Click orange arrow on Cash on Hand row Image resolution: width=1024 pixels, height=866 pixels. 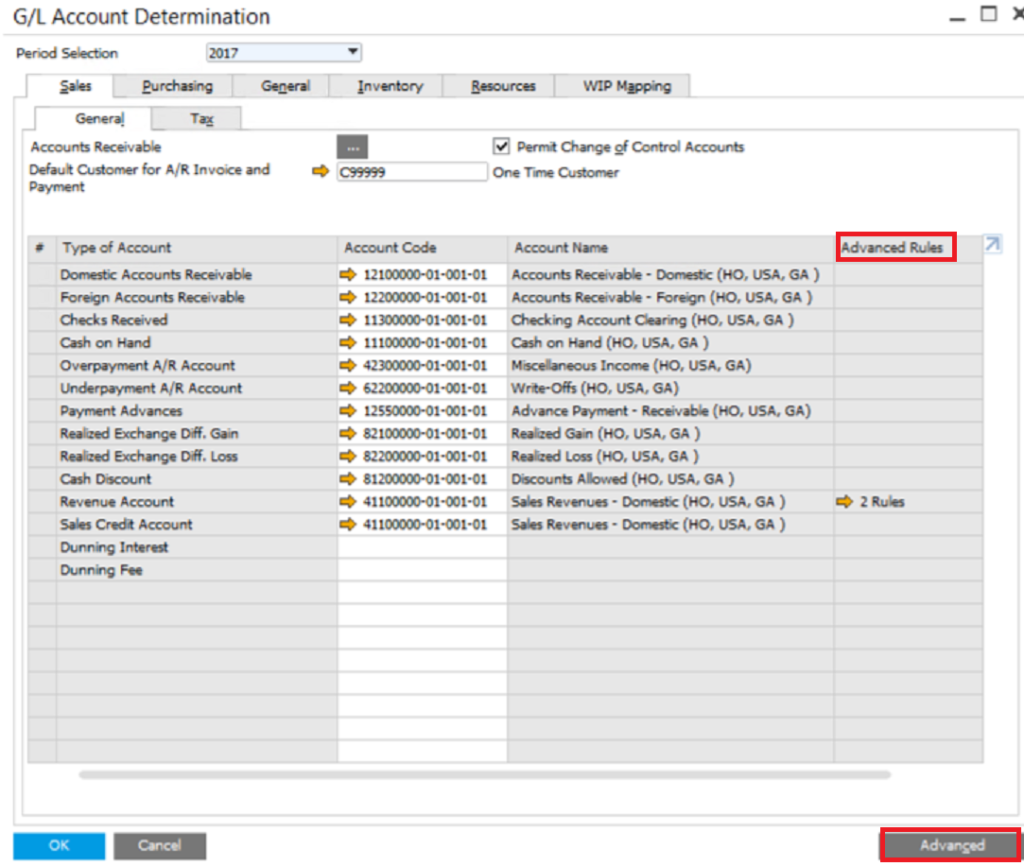tap(349, 342)
